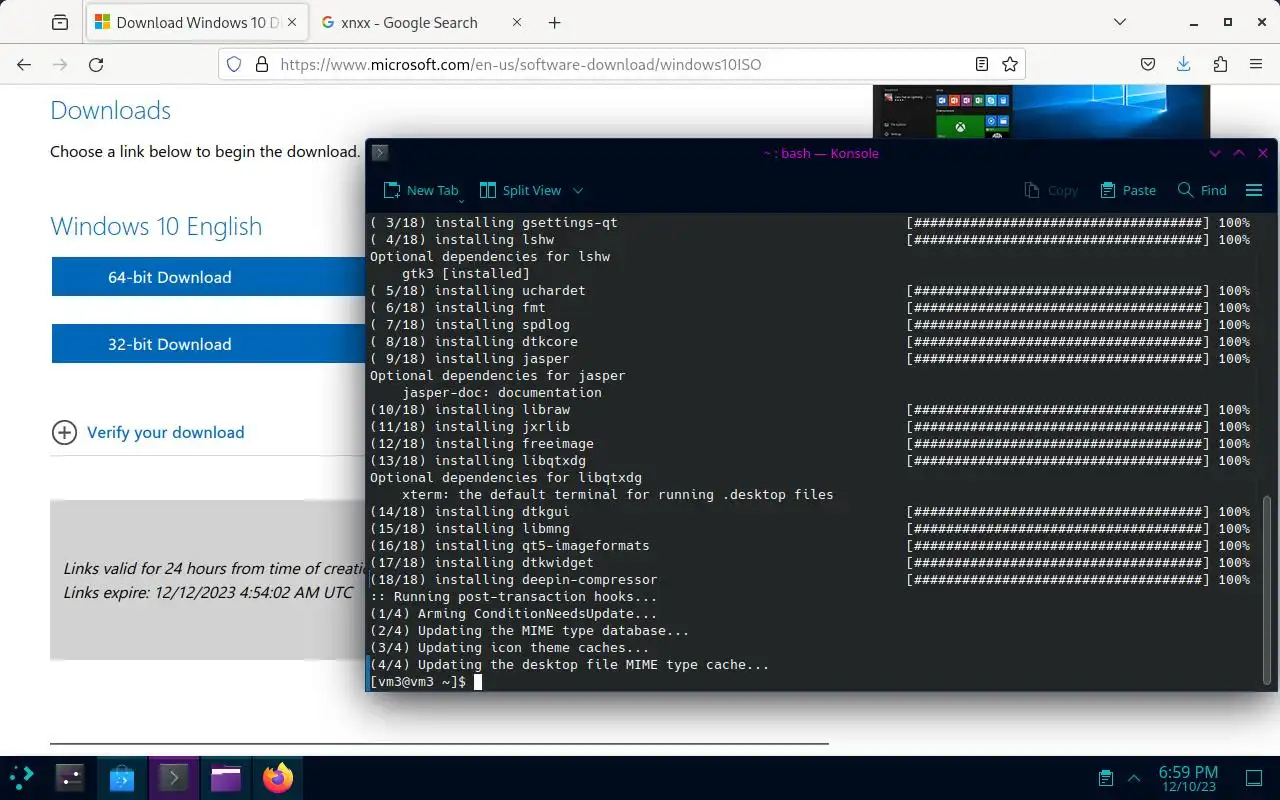Click the Links expire date text

pyautogui.click(x=208, y=592)
